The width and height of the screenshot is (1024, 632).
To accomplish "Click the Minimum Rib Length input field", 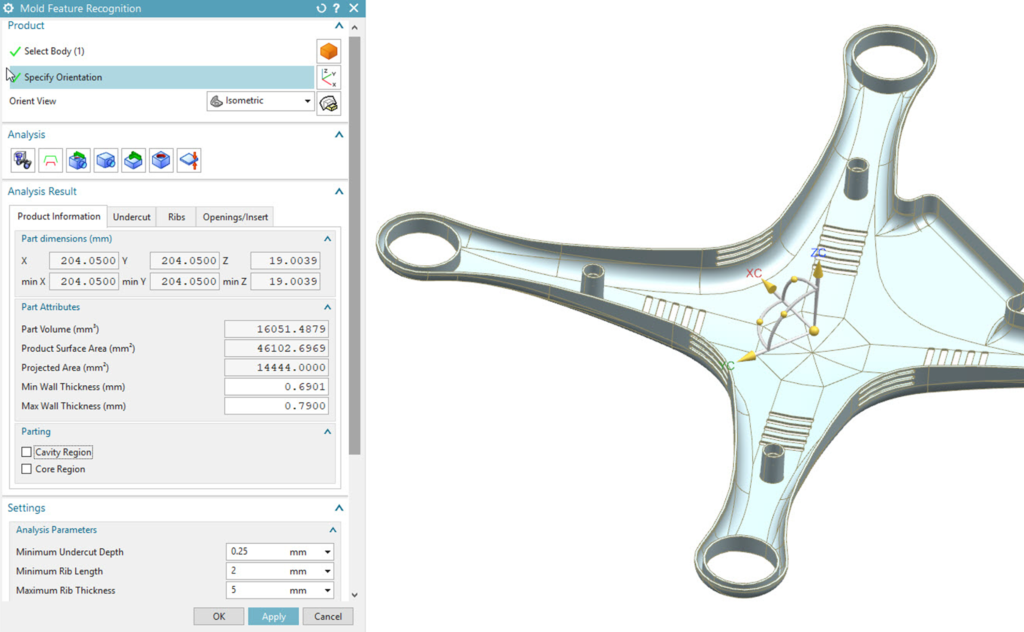I will point(256,571).
